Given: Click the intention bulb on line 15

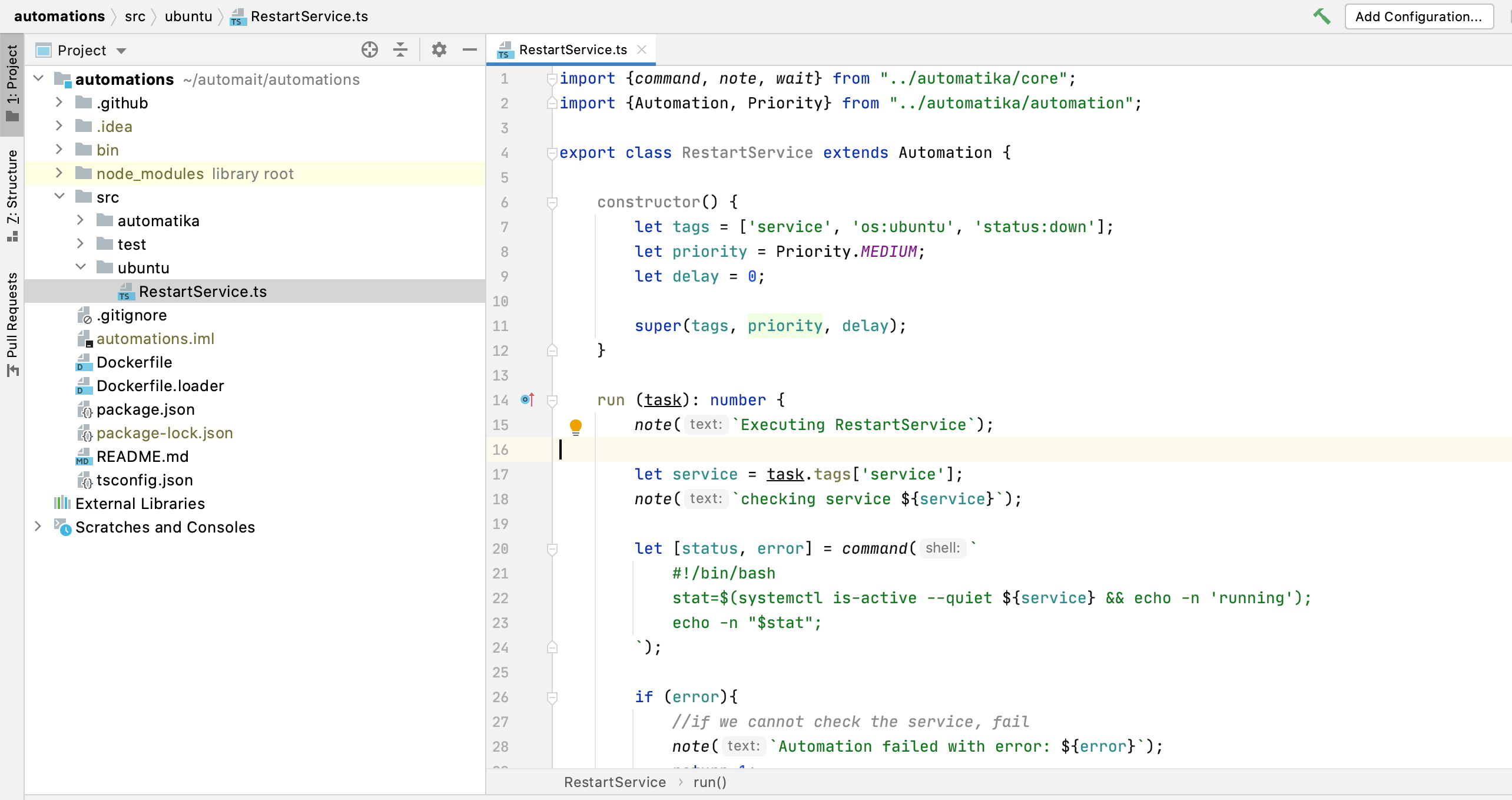Looking at the screenshot, I should pyautogui.click(x=576, y=427).
